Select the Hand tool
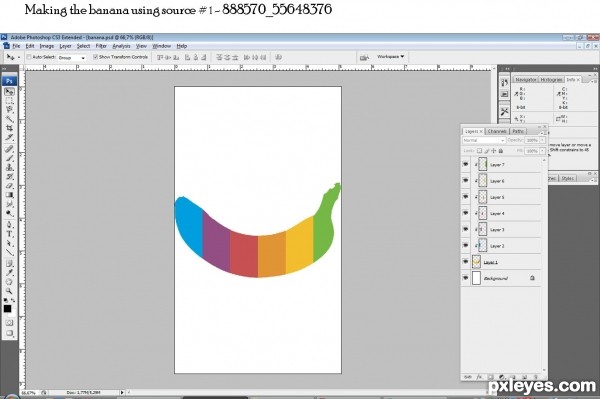This screenshot has height=399, width=600. coord(9,282)
